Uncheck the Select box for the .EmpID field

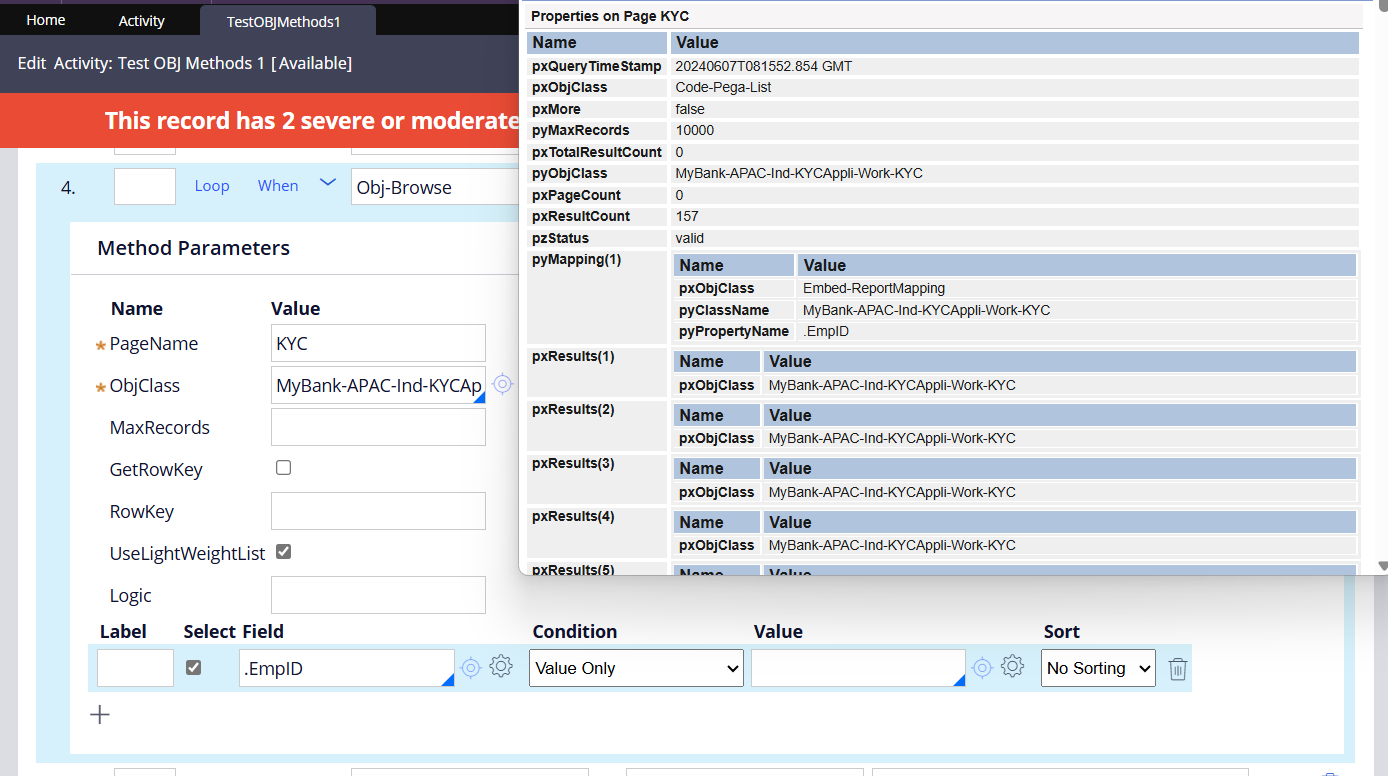193,666
